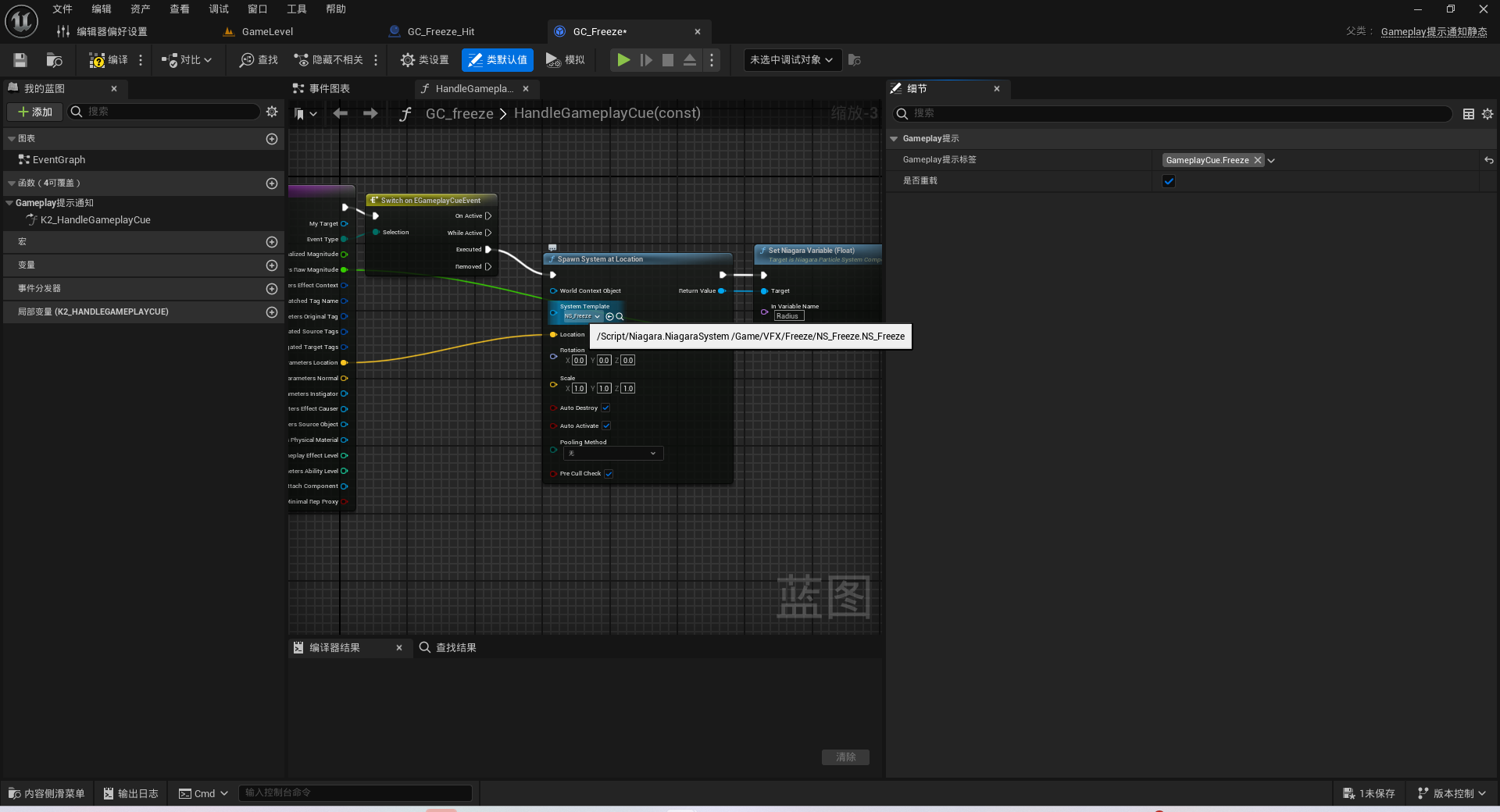
Task: Select 类默认值 class defaults button
Action: [x=498, y=60]
